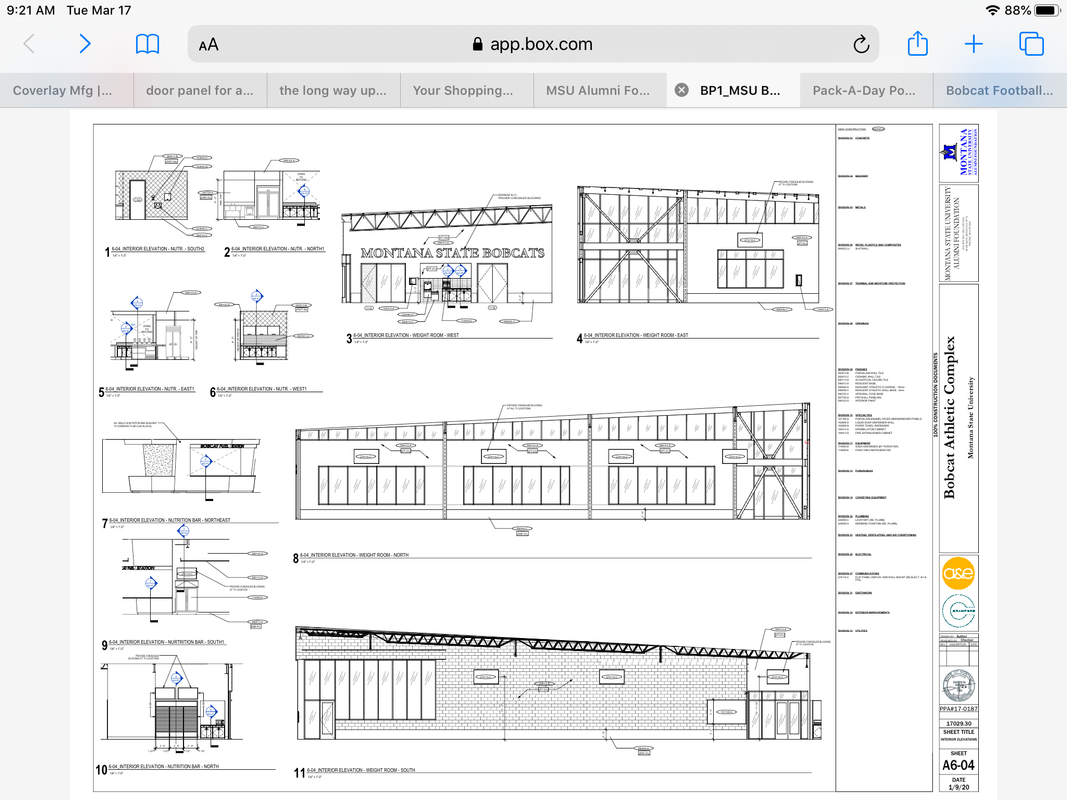This screenshot has height=800, width=1067.
Task: Tap the Tue Mar 17 date
Action: (x=99, y=10)
